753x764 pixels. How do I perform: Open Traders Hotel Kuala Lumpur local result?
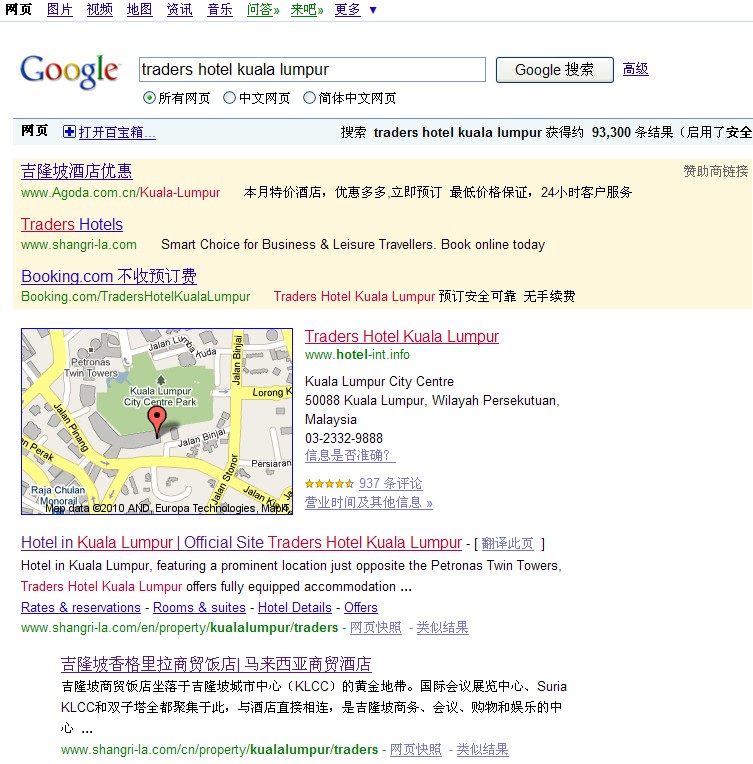[x=402, y=336]
